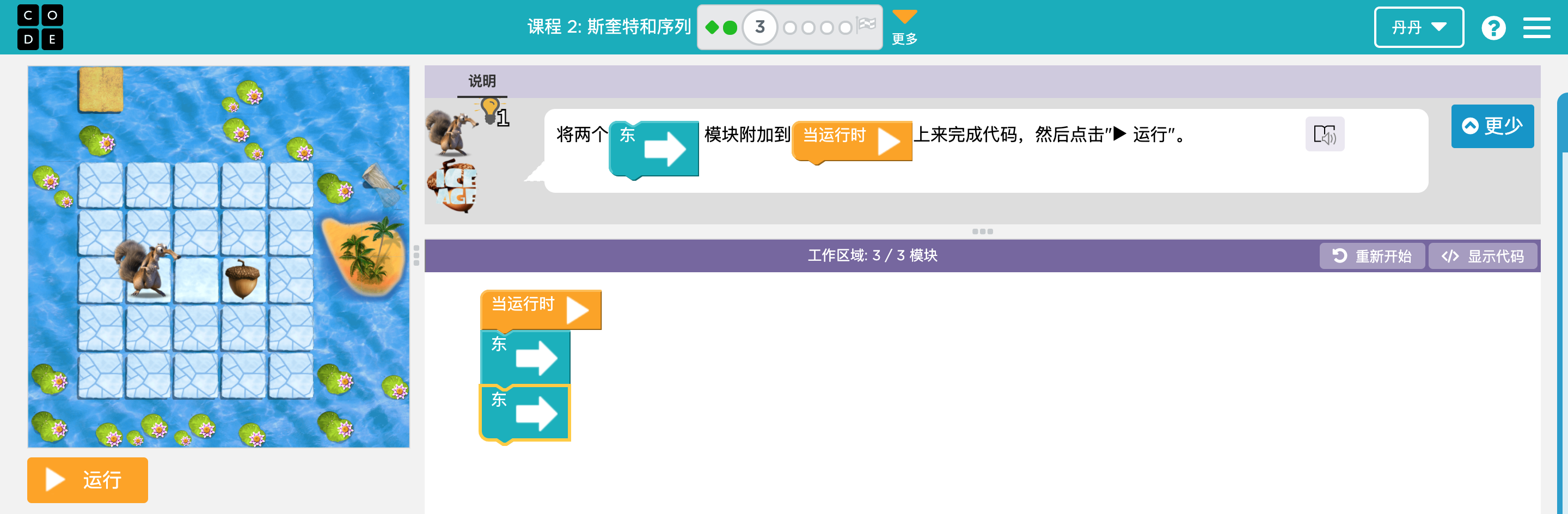Open the 丹丹 user dropdown
Screen dimensions: 1568x514
pos(1418,27)
